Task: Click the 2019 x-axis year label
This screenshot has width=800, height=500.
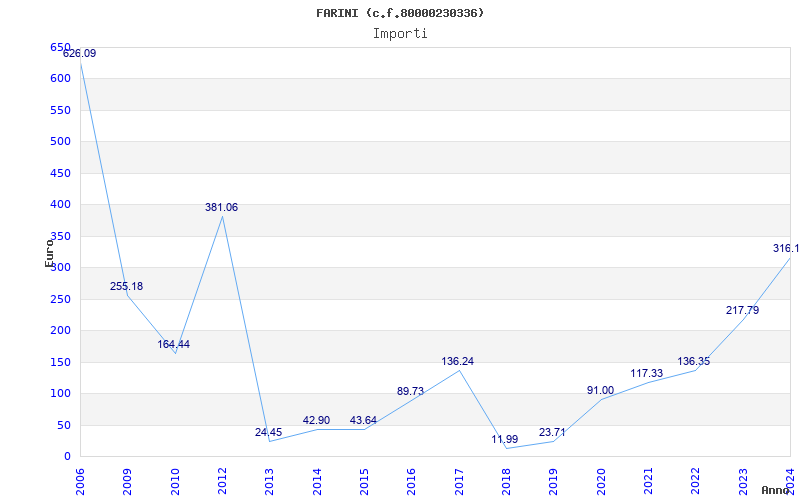Action: [554, 482]
